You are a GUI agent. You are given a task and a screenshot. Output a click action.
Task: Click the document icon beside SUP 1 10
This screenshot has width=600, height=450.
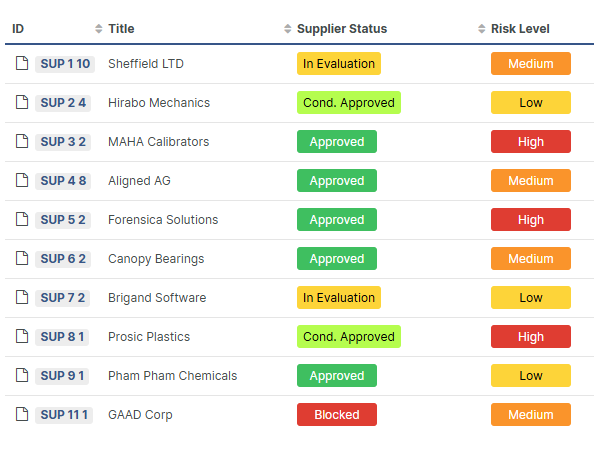click(x=22, y=64)
